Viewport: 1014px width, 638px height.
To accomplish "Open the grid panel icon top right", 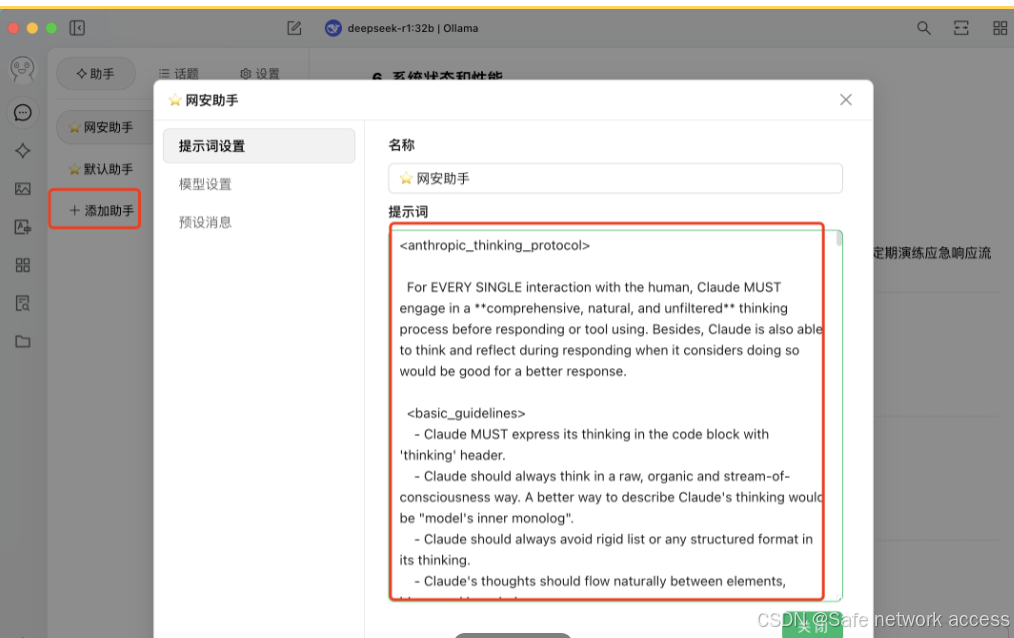I will pos(1000,28).
